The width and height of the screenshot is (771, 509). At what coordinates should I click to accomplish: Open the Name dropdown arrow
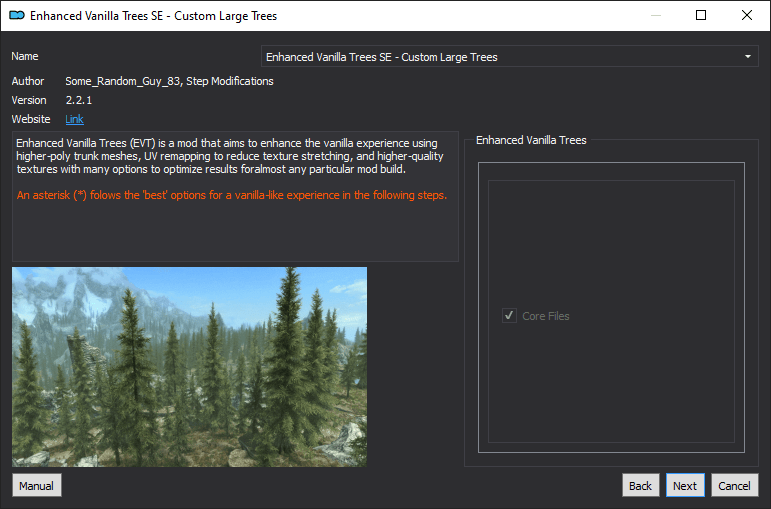click(747, 57)
